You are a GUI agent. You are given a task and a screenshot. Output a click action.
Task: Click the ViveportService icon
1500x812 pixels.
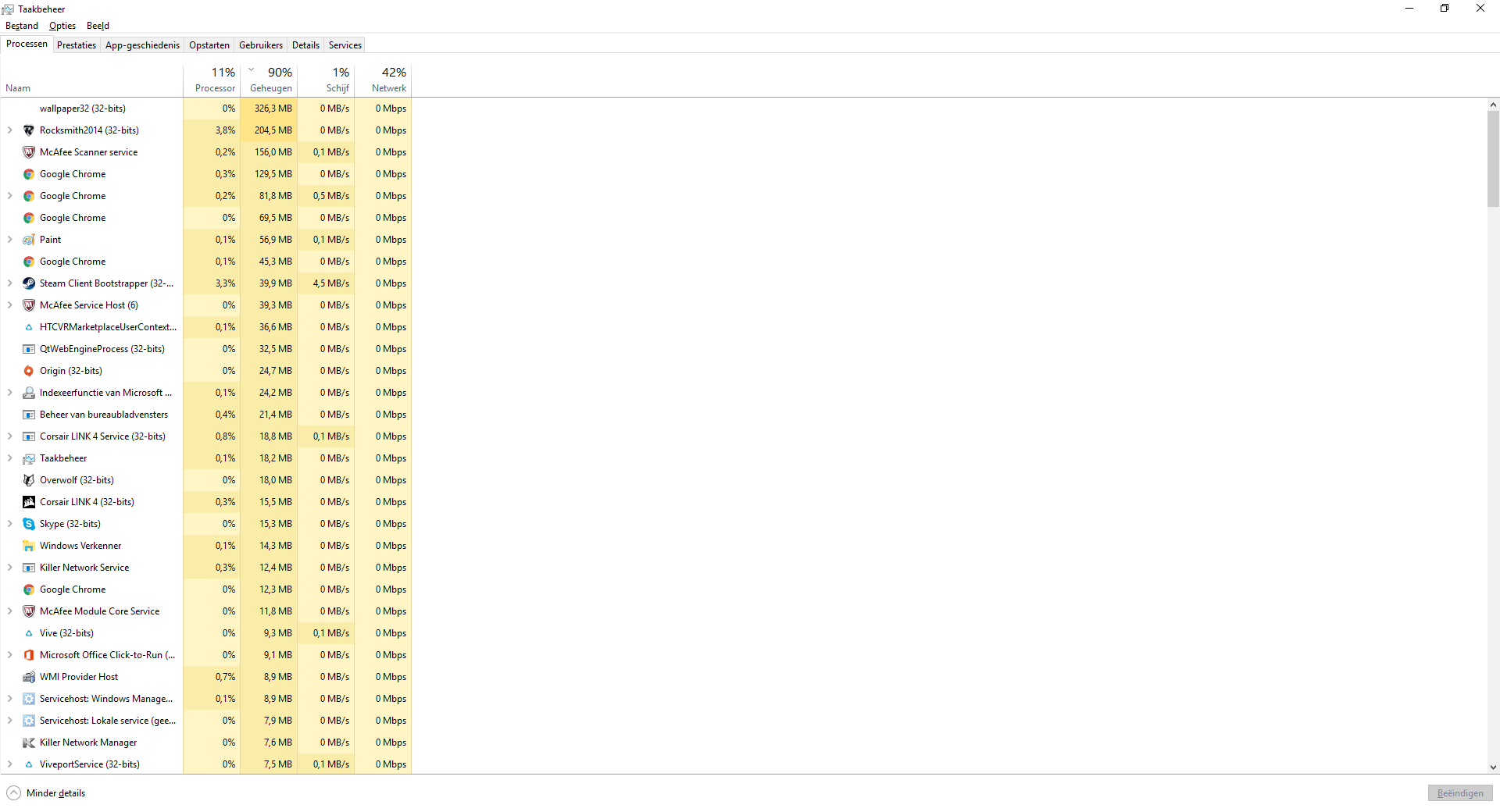29,764
